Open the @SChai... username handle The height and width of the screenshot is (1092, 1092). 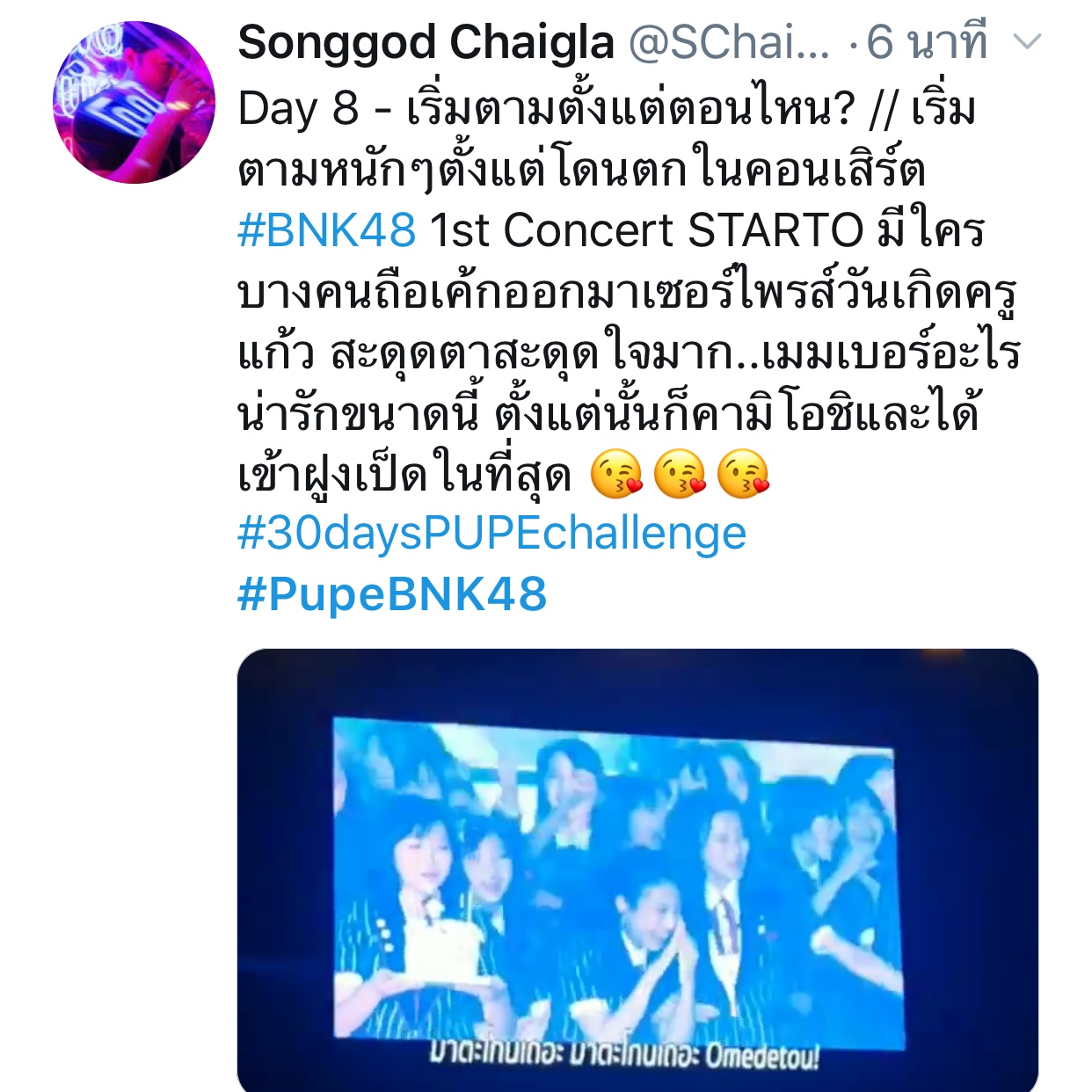(x=729, y=42)
